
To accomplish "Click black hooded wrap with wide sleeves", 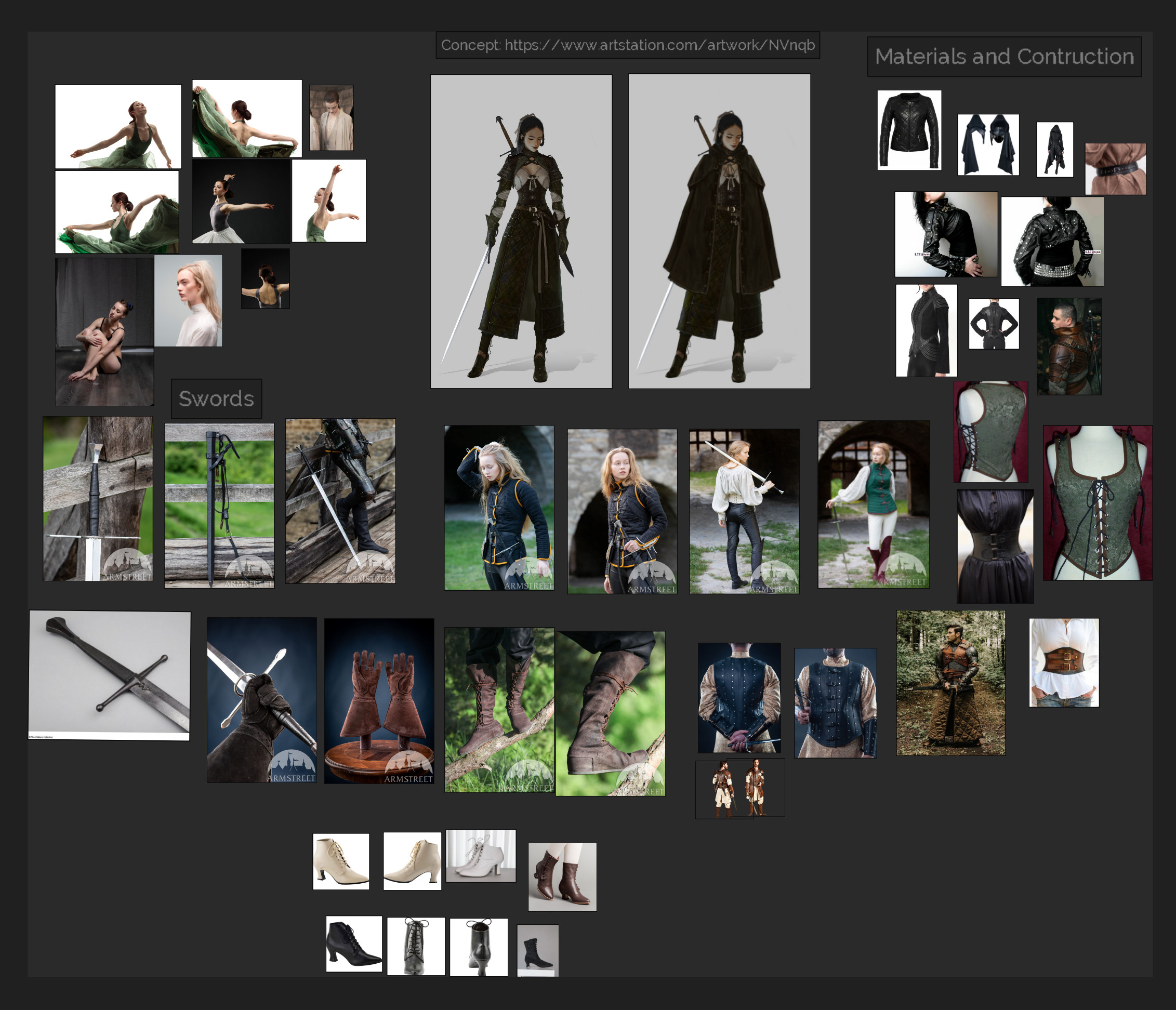I will click(x=988, y=144).
